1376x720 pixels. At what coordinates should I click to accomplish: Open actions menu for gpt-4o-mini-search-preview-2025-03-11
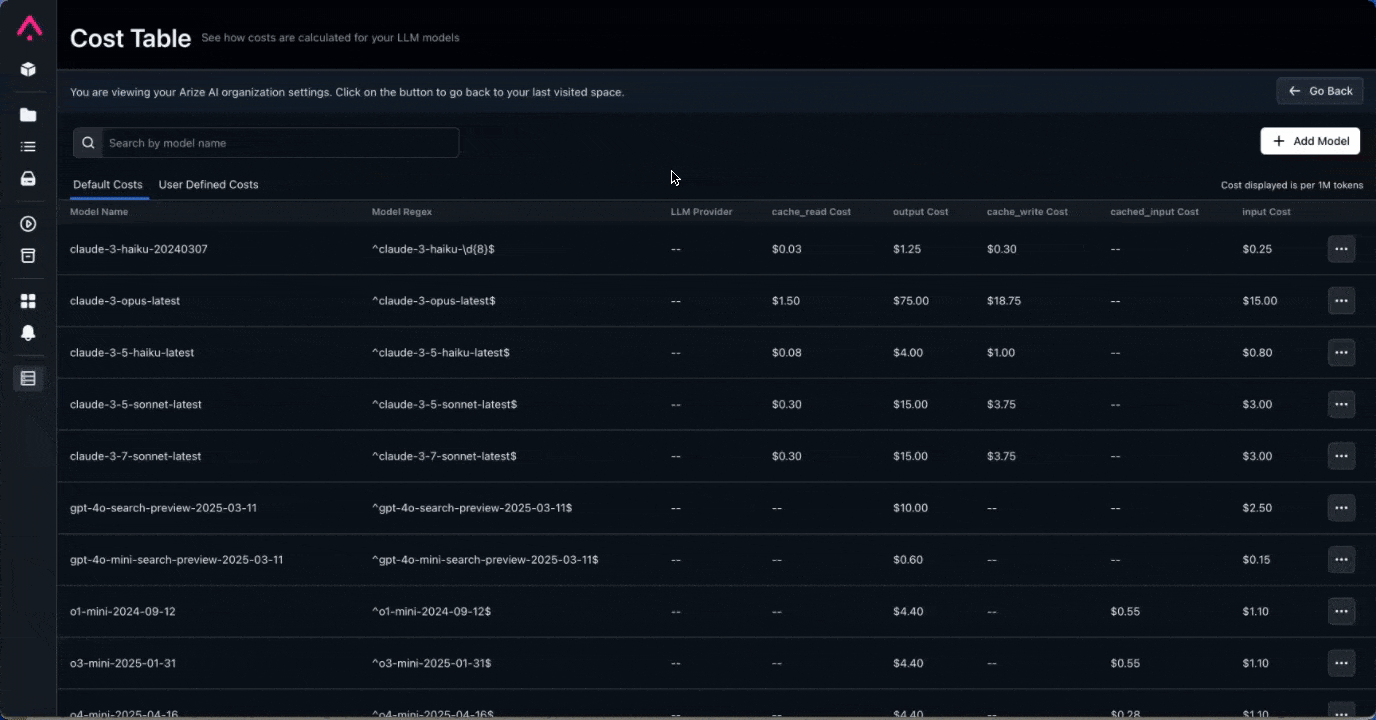coord(1341,560)
